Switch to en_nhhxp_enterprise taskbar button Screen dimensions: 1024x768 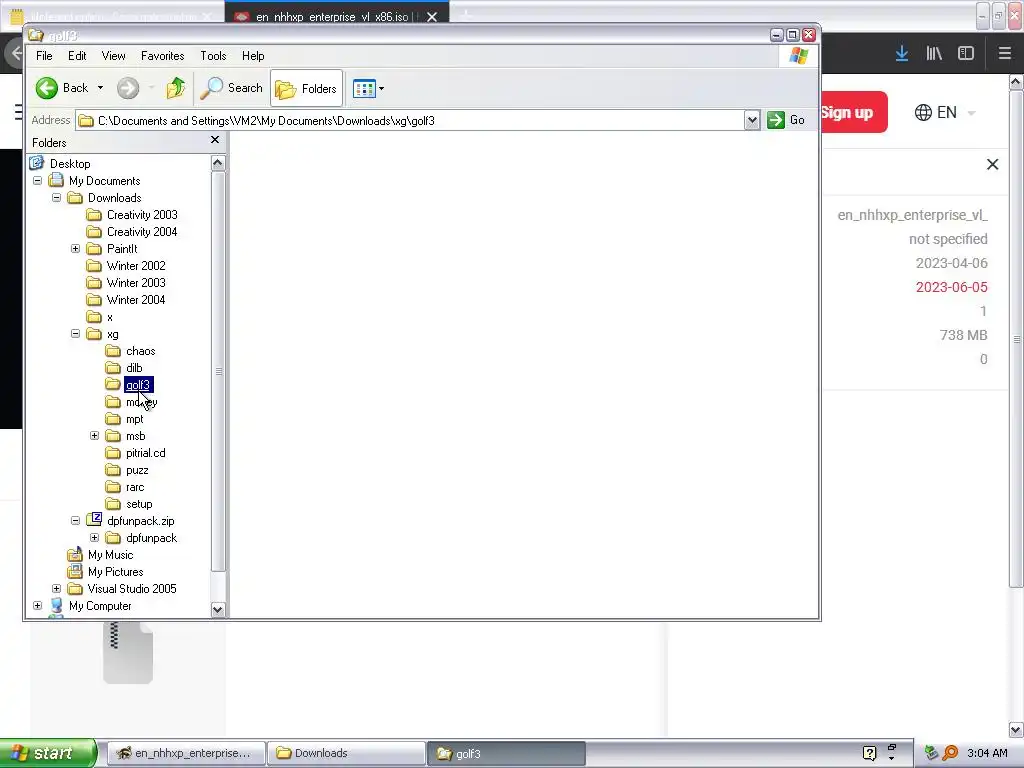pos(186,753)
